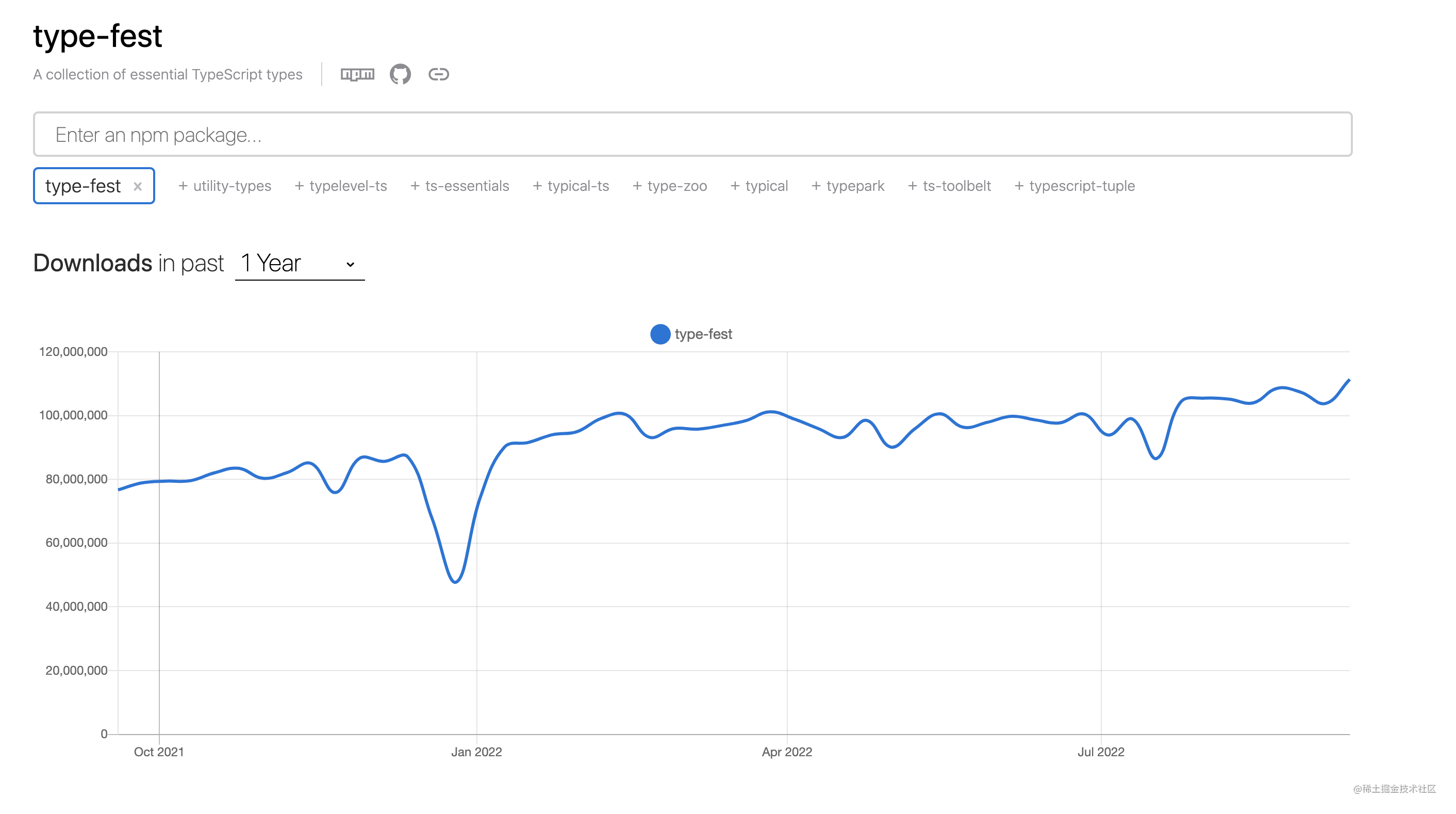Click the 40,000,000 y-axis label
Image resolution: width=1456 pixels, height=814 pixels.
tap(76, 607)
